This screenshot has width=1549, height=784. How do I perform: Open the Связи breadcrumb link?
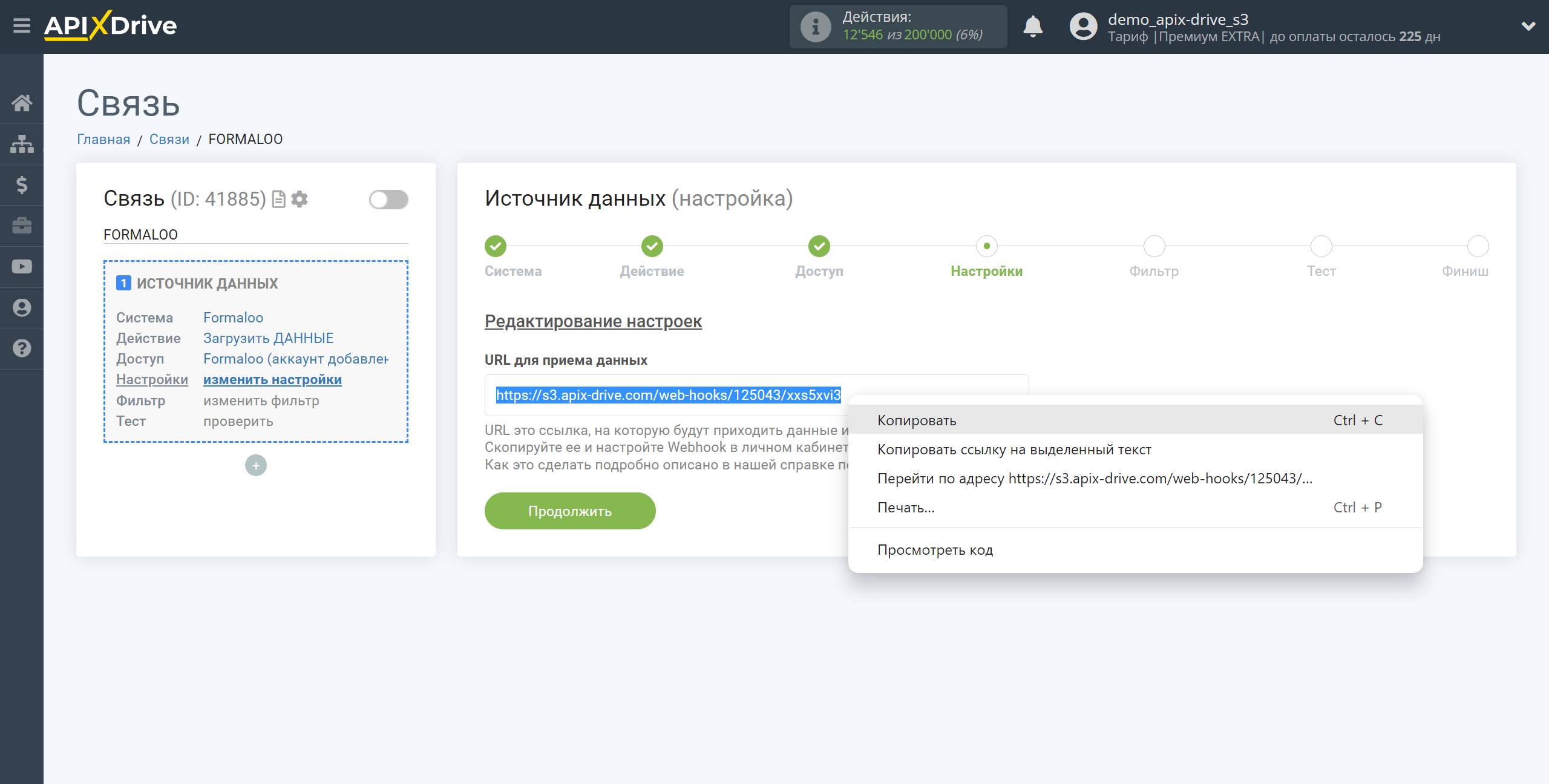click(169, 139)
